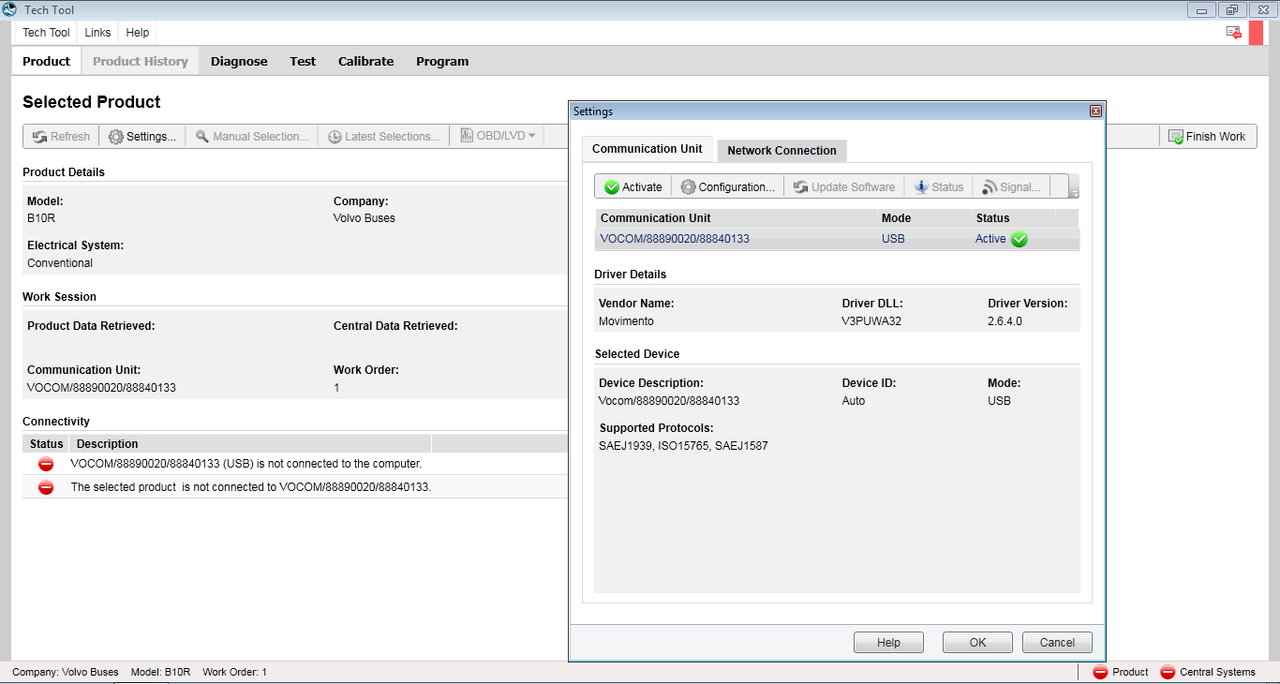Click vendor name 'Movimento'
1280x684 pixels.
tap(626, 321)
